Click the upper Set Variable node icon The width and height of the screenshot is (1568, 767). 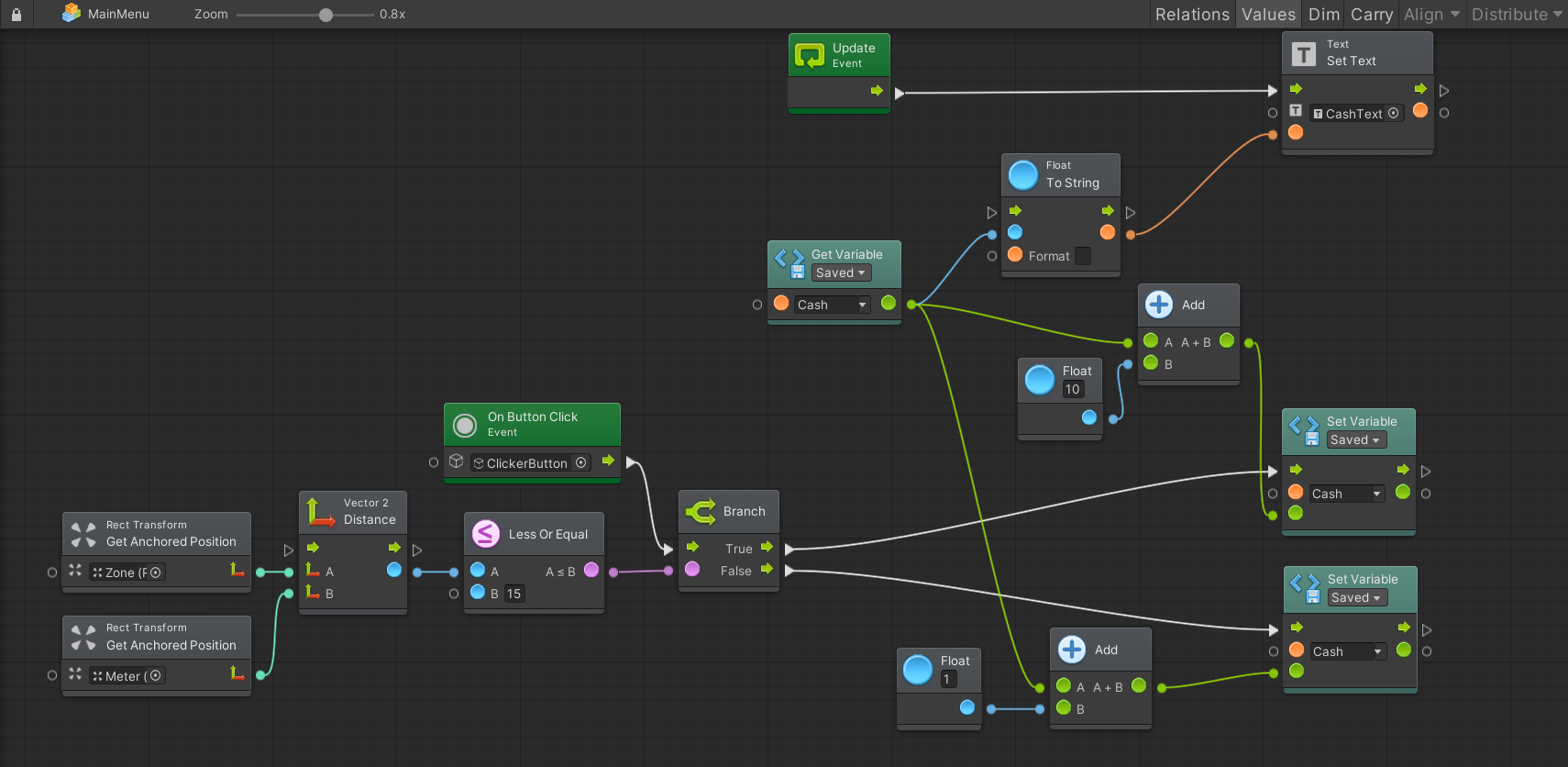pos(1304,430)
